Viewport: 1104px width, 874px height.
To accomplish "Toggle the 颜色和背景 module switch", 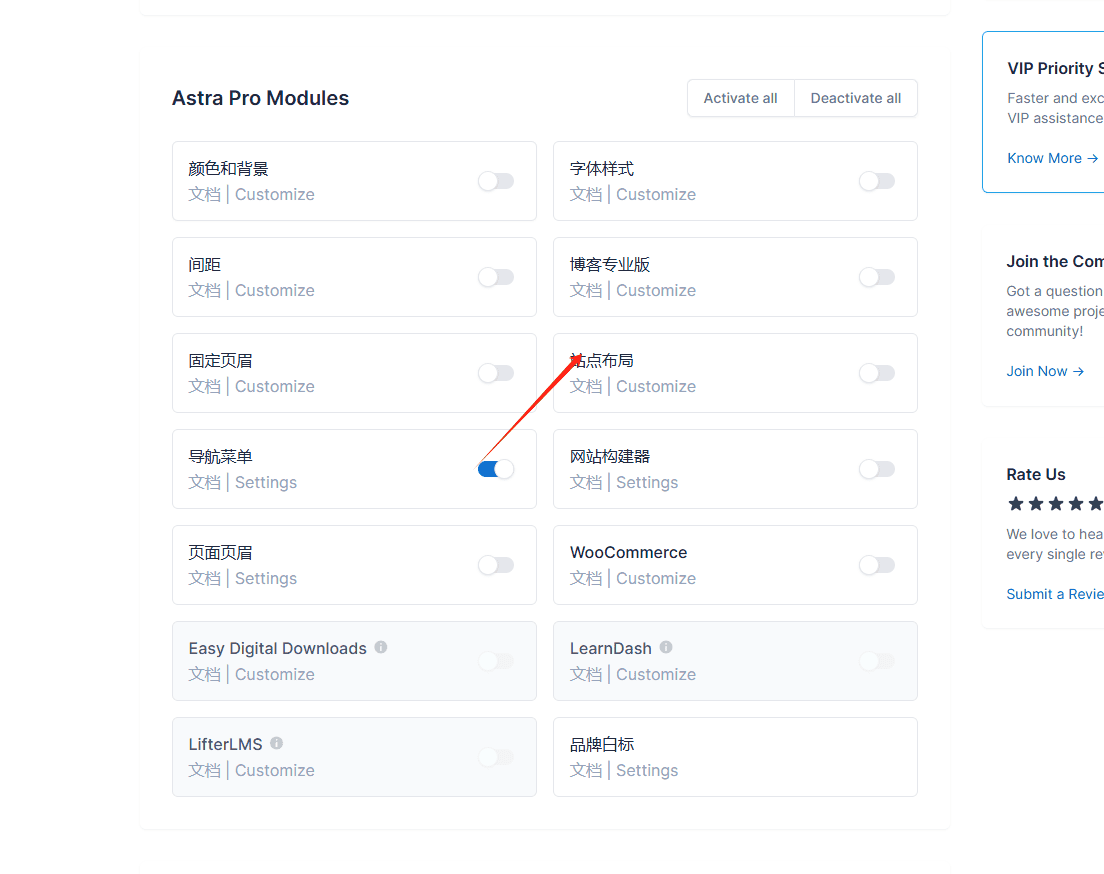I will 496,181.
